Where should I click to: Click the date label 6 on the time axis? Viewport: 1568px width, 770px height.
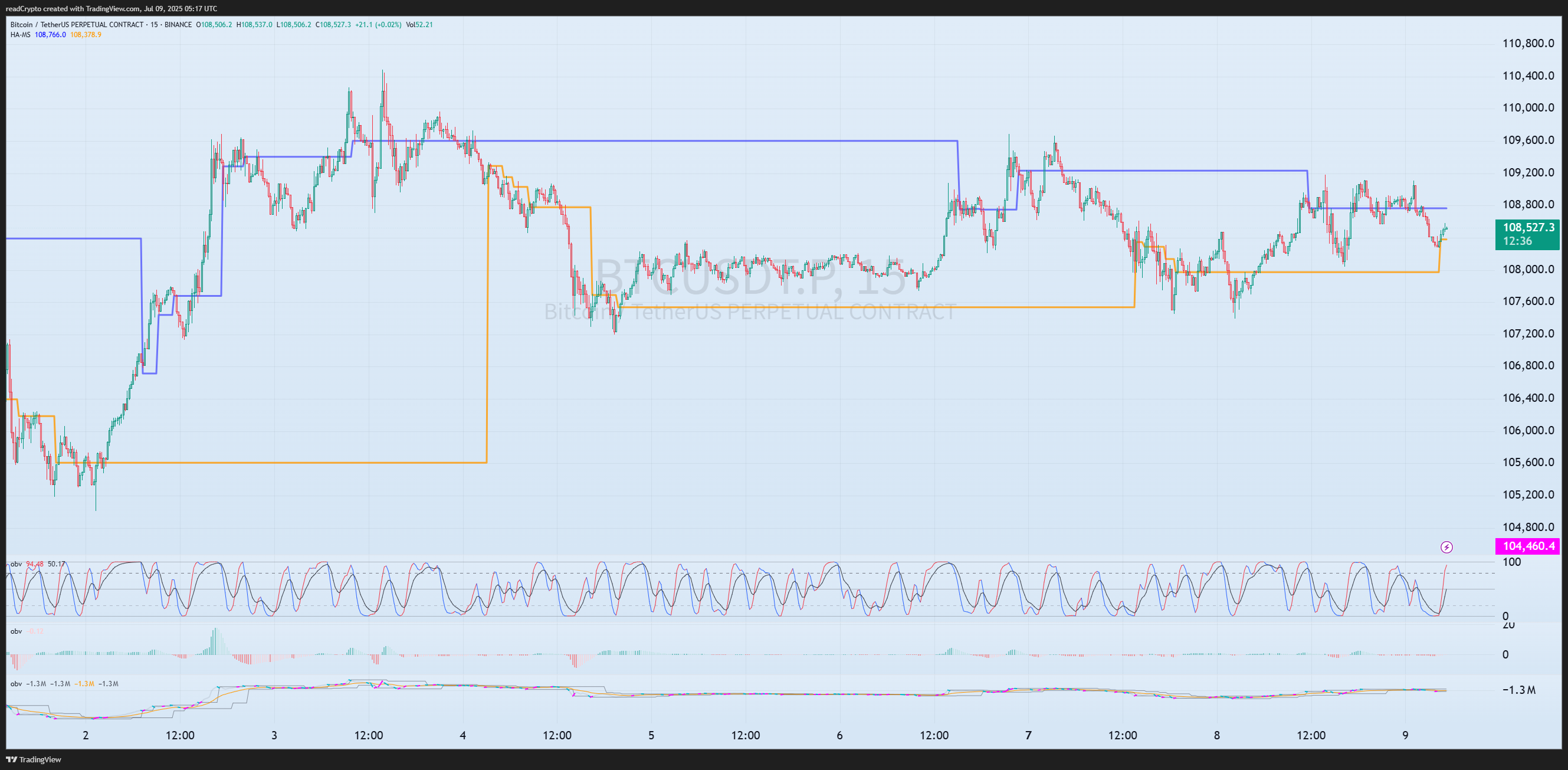click(840, 735)
